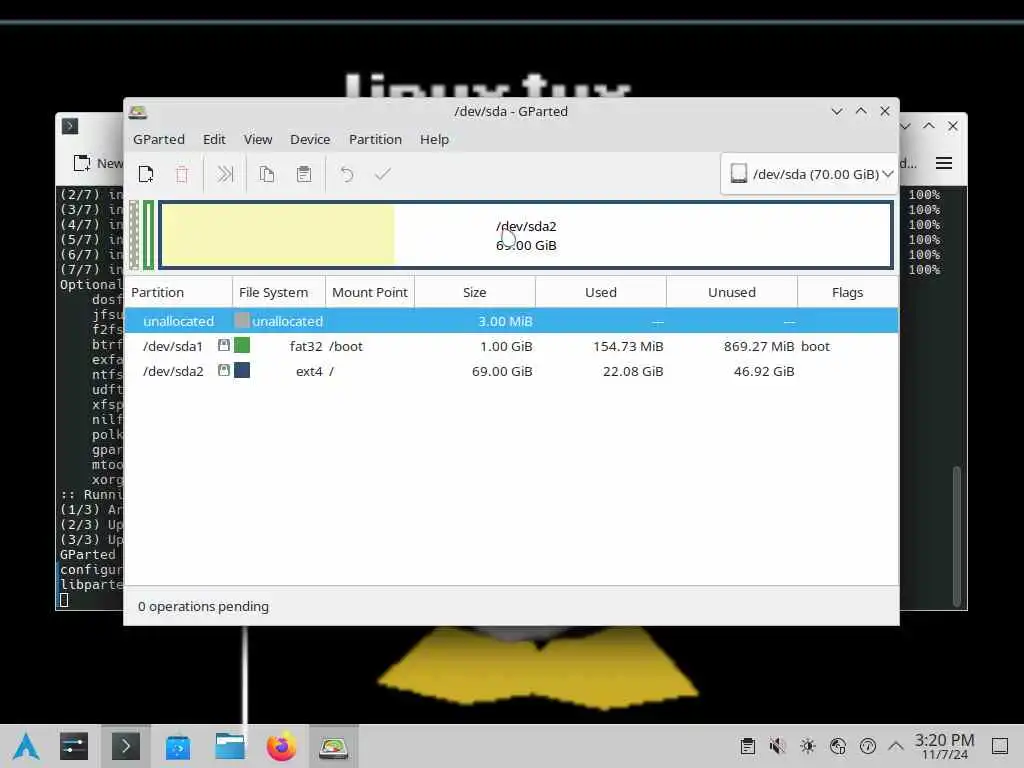Click the terminal window scrollbar

coord(957,536)
